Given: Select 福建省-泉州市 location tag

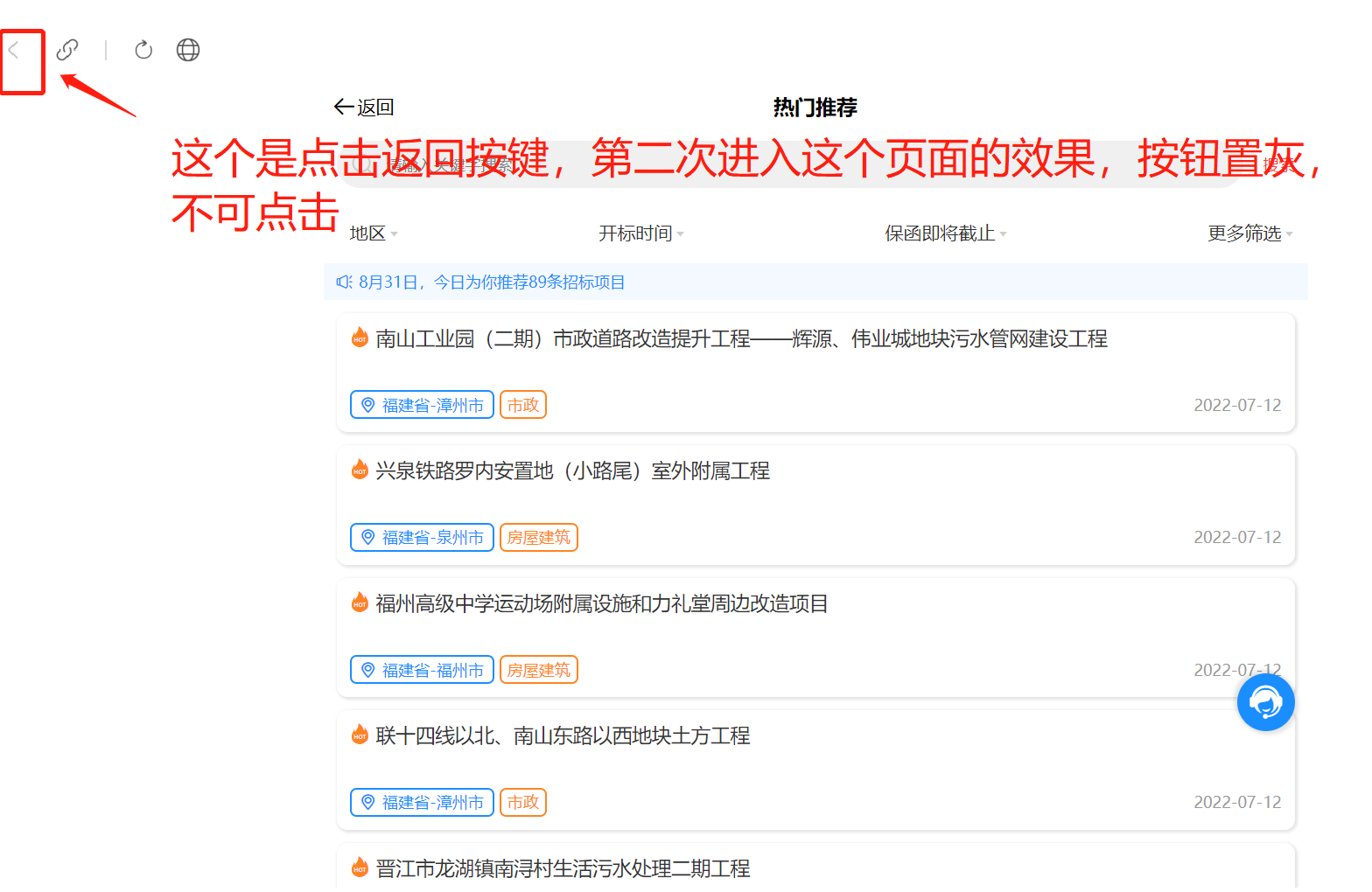Looking at the screenshot, I should point(423,537).
